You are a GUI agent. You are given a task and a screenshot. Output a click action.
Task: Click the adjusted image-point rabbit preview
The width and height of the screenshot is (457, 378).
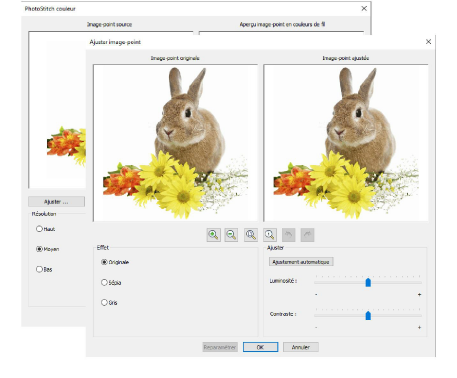(x=346, y=143)
